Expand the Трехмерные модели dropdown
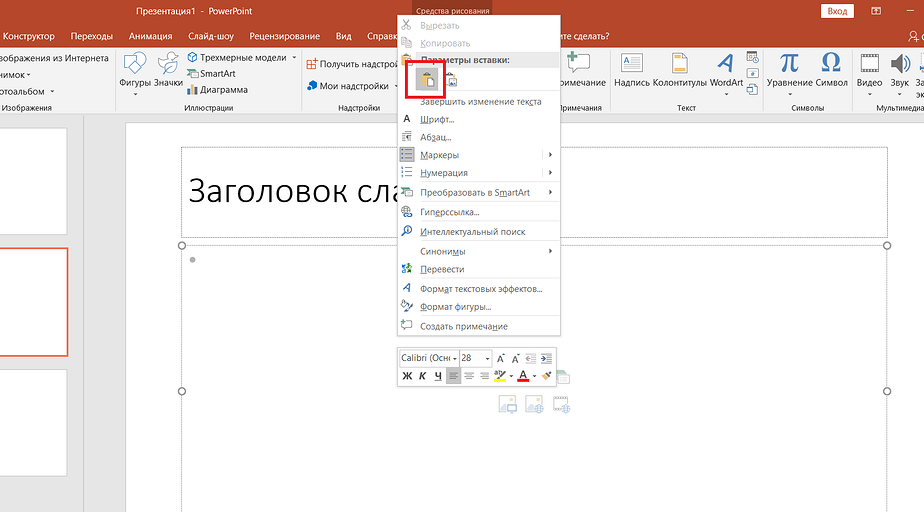The image size is (924, 512). pos(294,58)
